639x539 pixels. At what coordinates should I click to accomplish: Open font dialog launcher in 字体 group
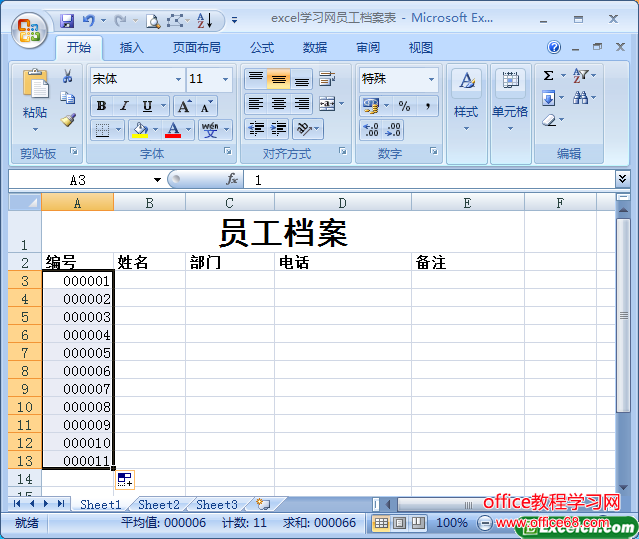[x=228, y=152]
